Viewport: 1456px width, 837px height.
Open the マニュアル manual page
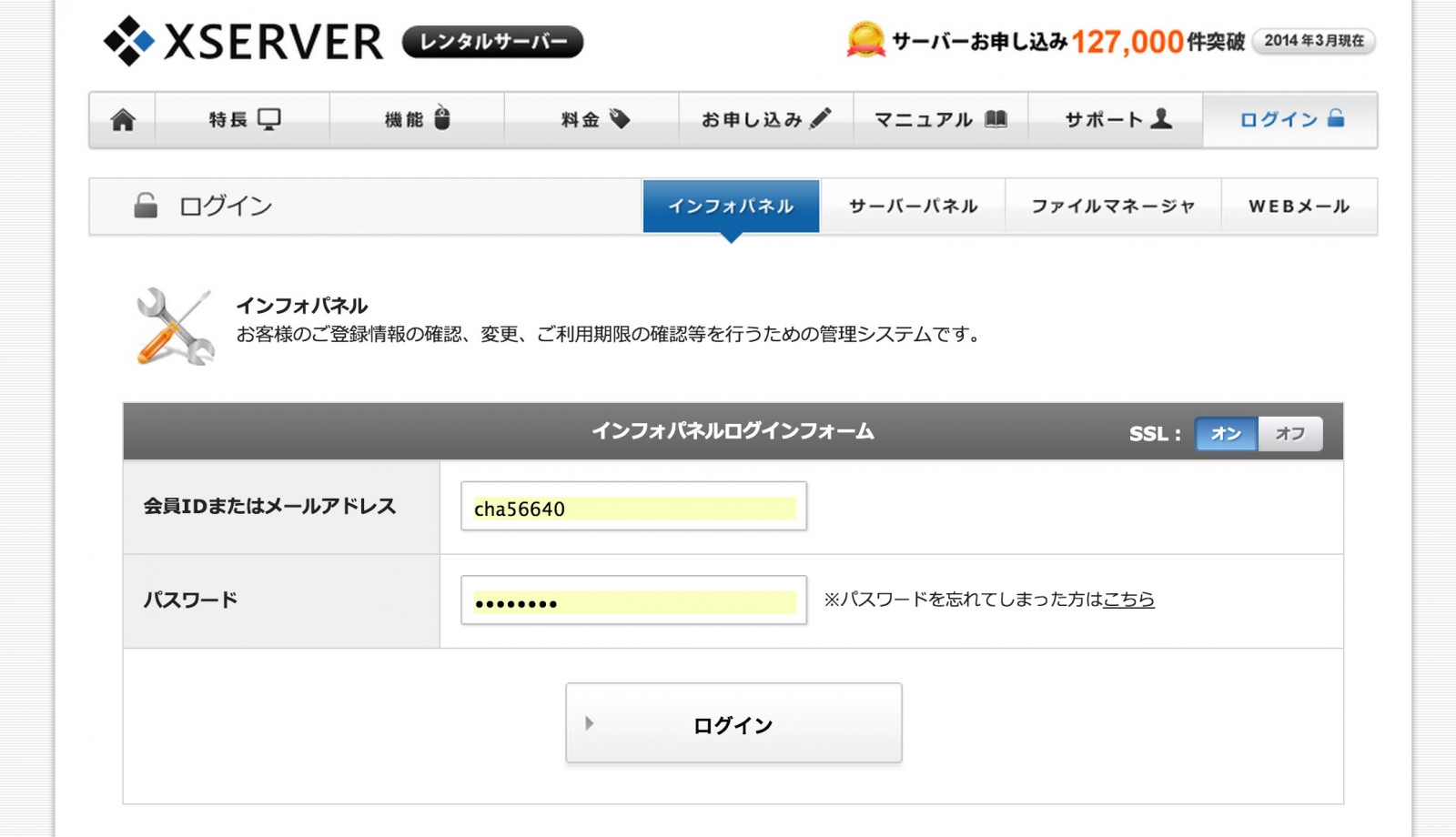pyautogui.click(x=941, y=119)
